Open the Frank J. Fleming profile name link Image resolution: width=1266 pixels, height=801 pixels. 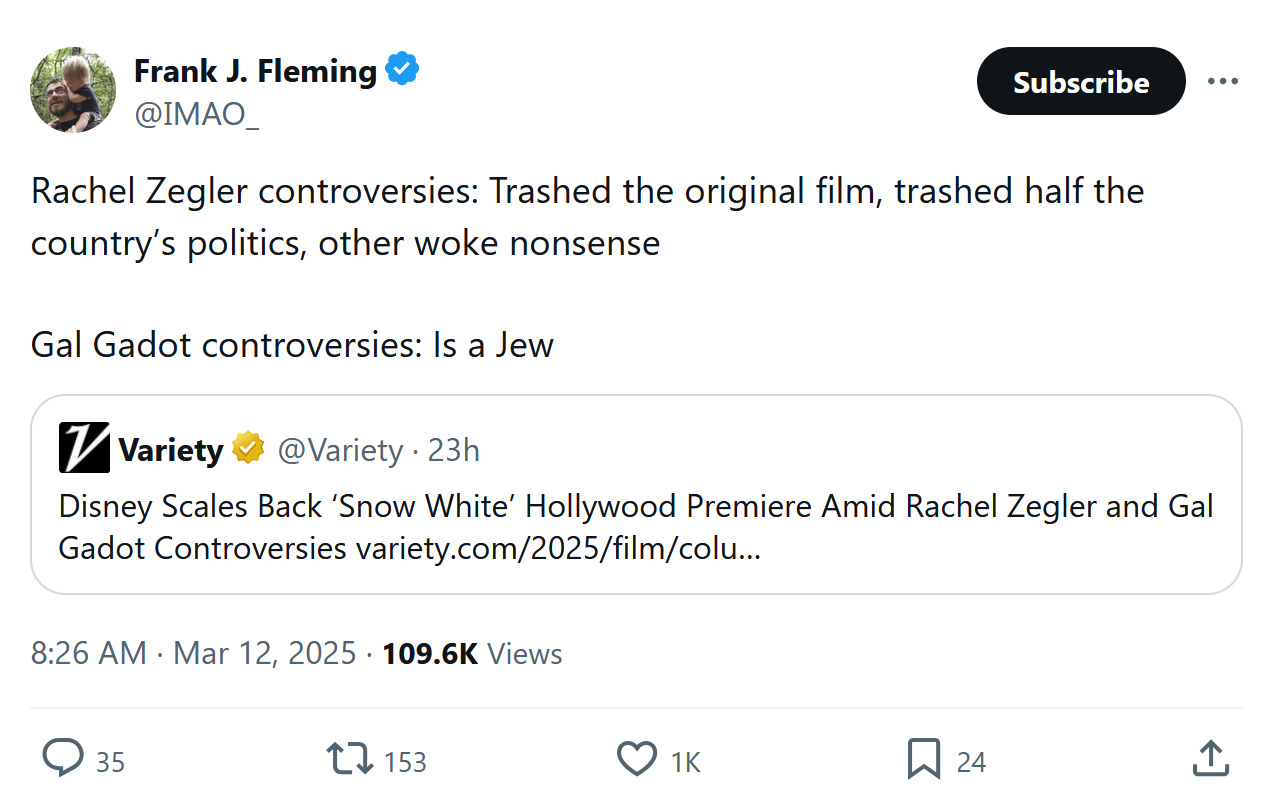(x=255, y=71)
